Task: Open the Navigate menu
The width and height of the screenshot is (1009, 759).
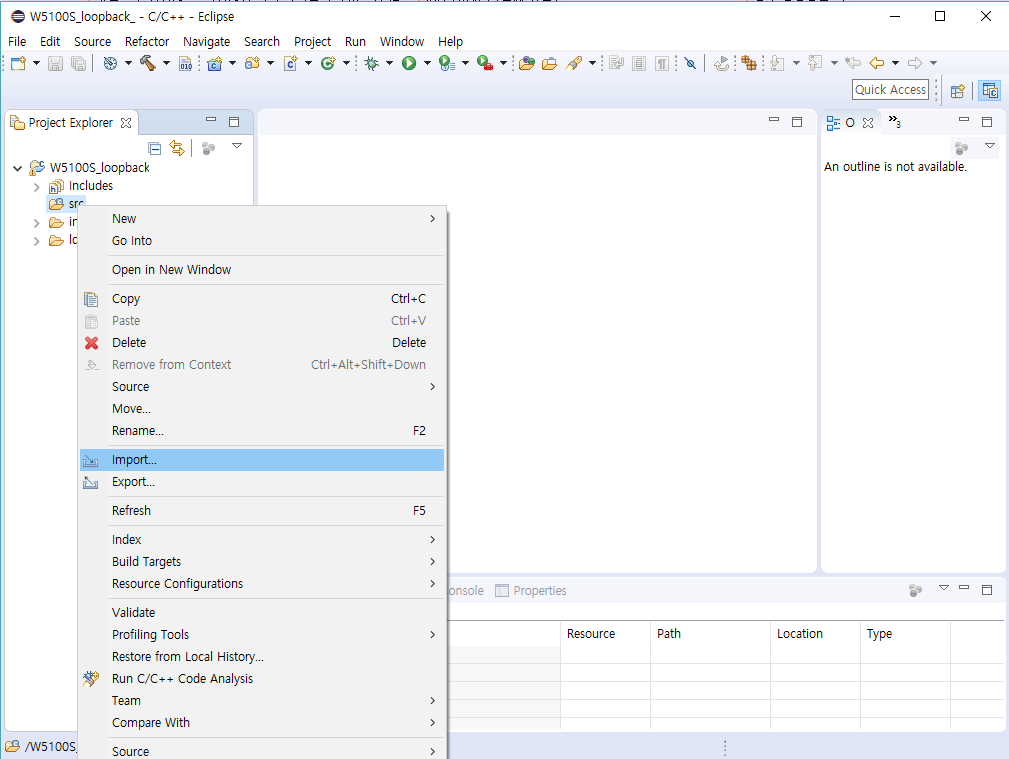Action: tap(207, 41)
